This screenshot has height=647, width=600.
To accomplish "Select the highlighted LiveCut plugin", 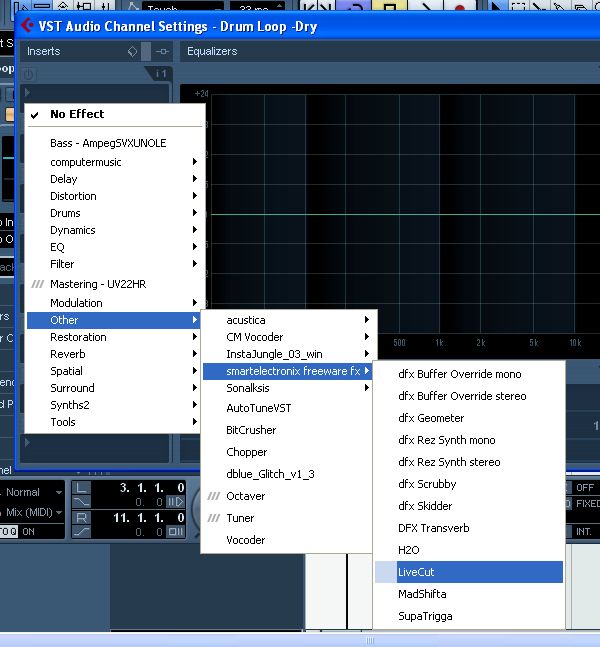I will point(469,572).
